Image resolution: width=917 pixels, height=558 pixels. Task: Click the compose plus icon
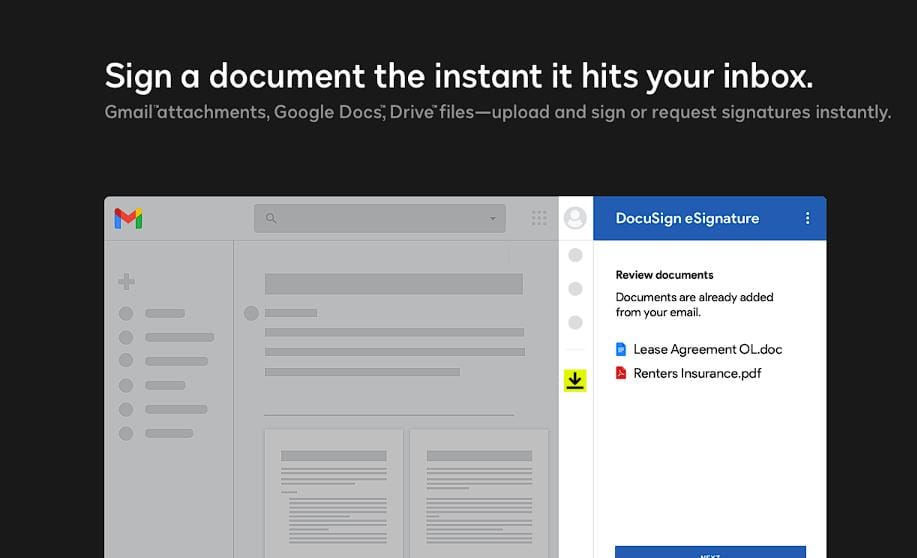126,282
